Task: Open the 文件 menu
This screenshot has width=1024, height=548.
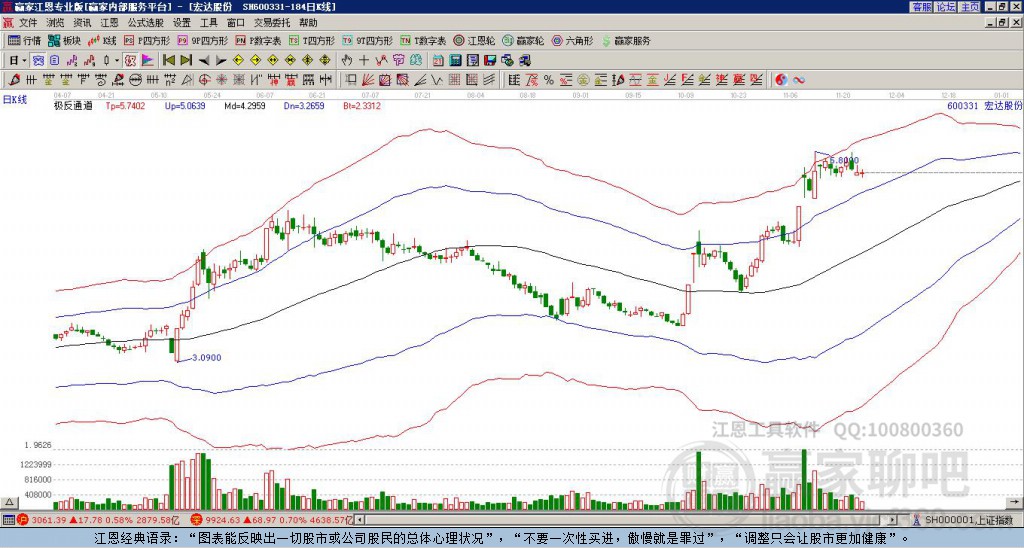Action: click(28, 23)
